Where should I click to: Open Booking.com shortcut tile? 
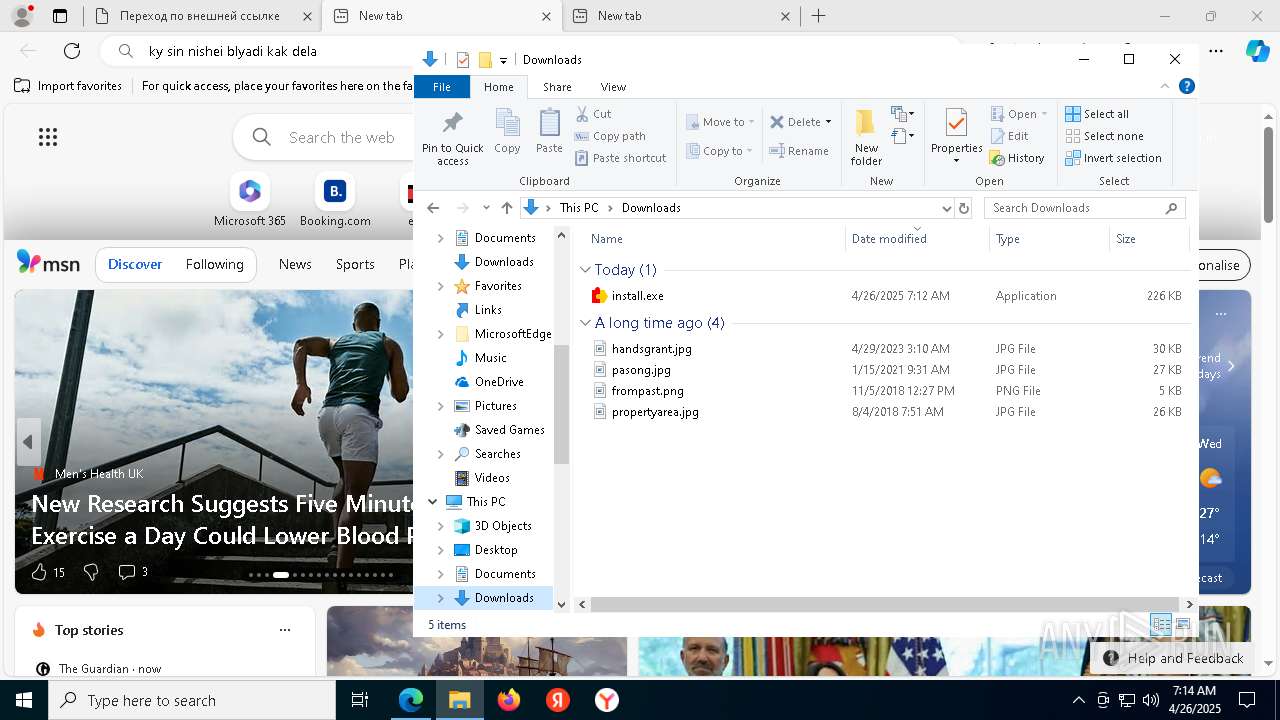pos(335,200)
